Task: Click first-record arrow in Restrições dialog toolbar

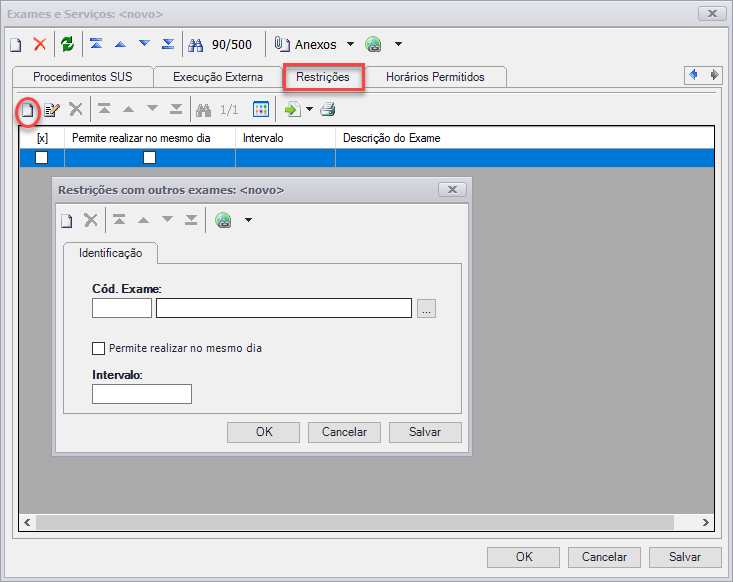Action: click(x=119, y=220)
